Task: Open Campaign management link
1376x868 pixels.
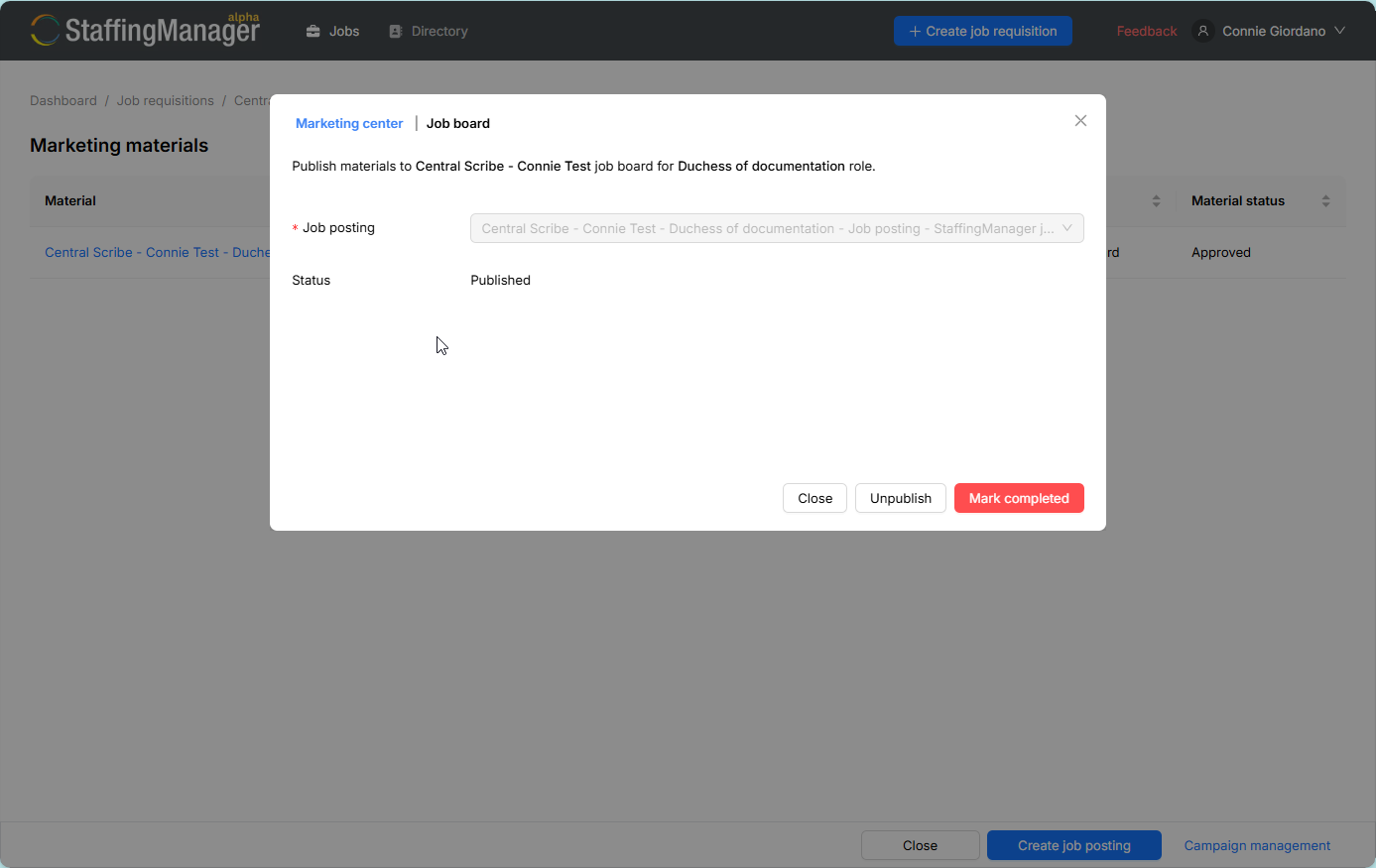Action: click(1257, 845)
